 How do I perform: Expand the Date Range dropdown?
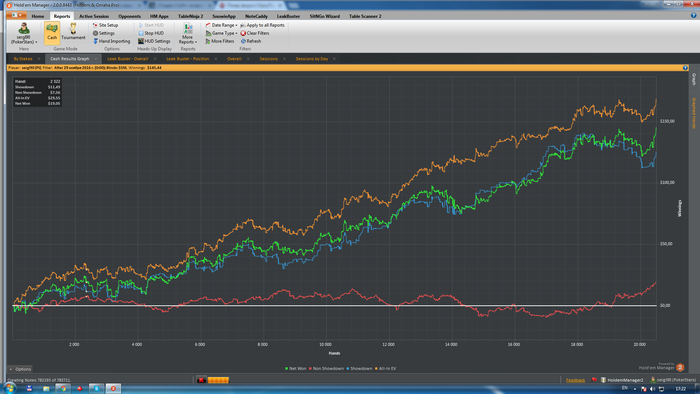pos(221,25)
